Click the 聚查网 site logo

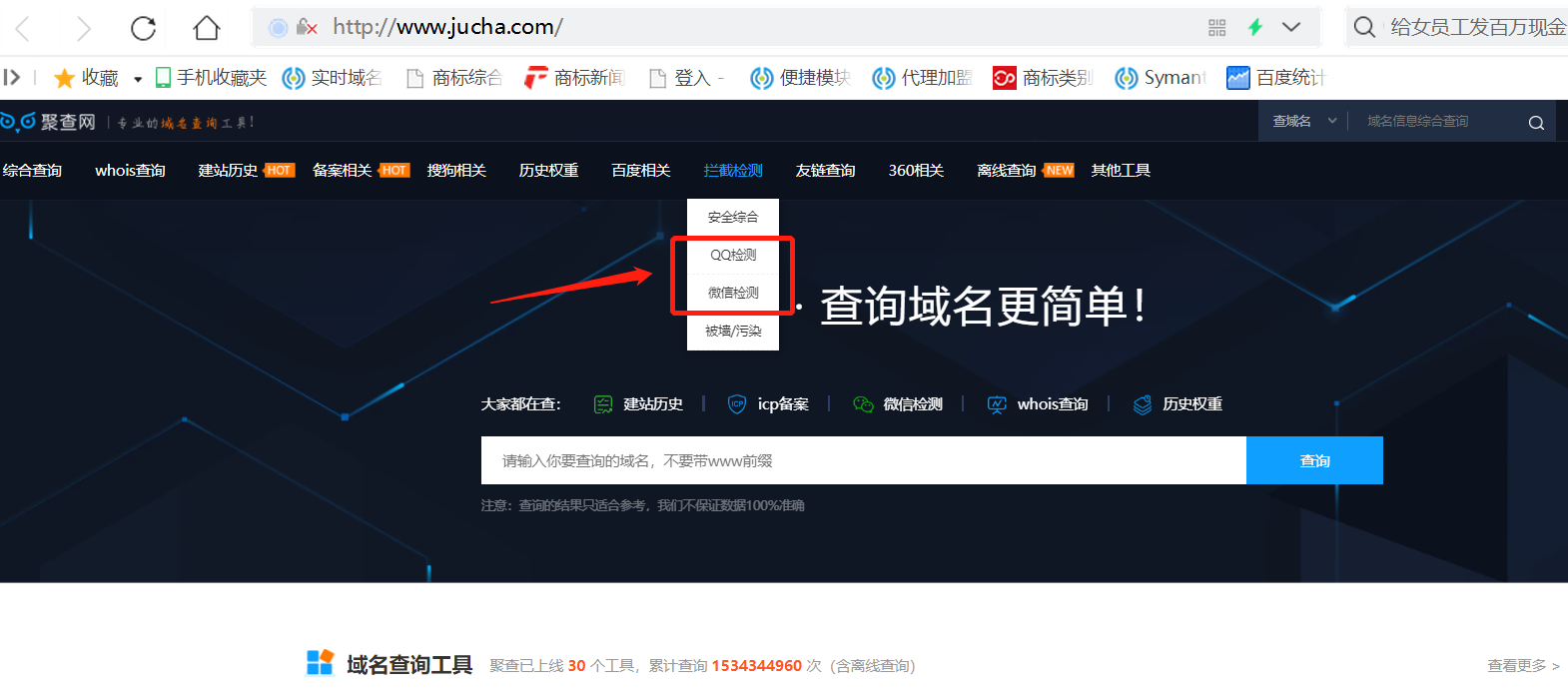(48, 122)
